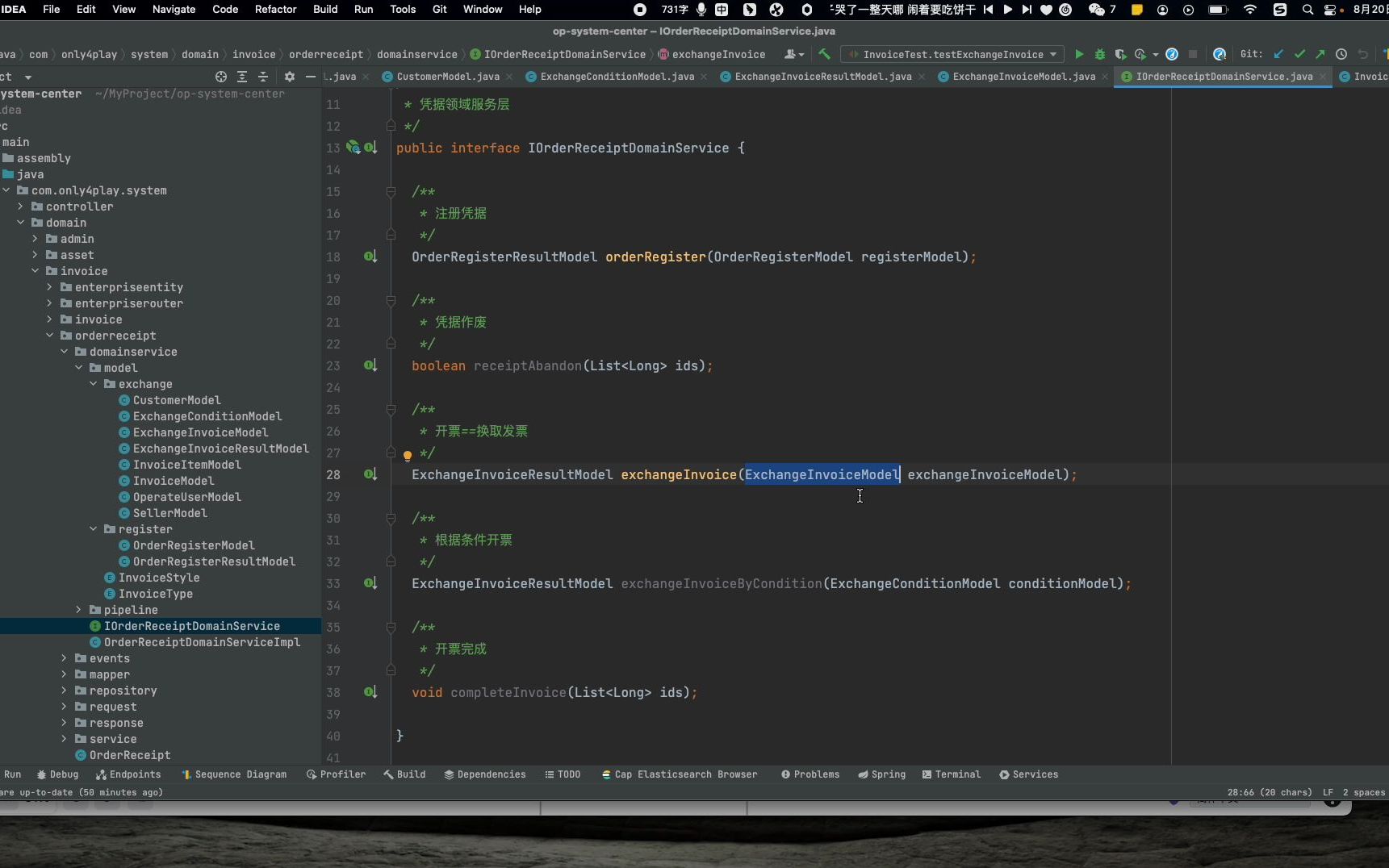Click the Git commit checkmark
This screenshot has width=1389, height=868.
tap(1299, 54)
